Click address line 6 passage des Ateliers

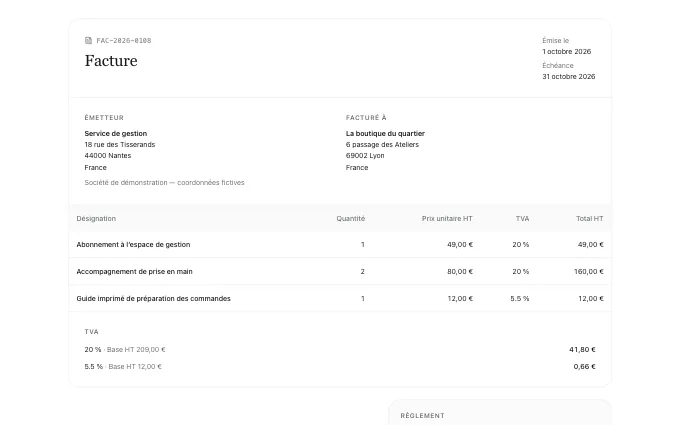pos(382,144)
